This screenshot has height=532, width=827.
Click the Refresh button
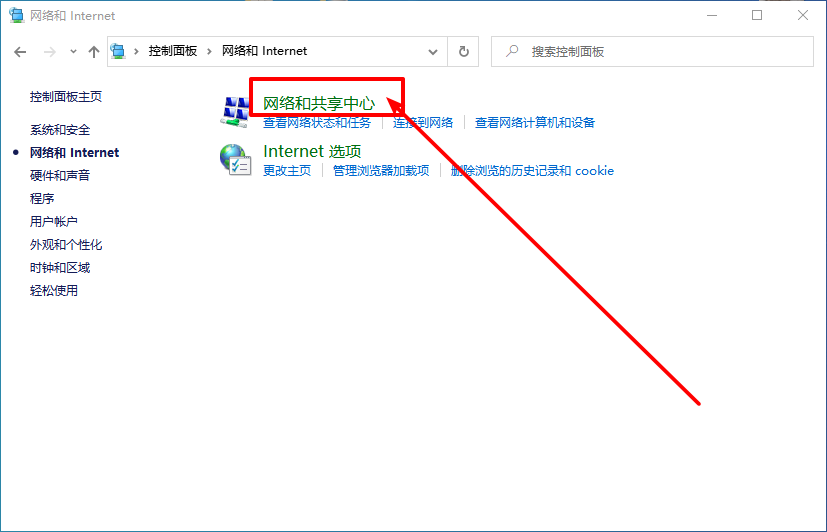[464, 52]
